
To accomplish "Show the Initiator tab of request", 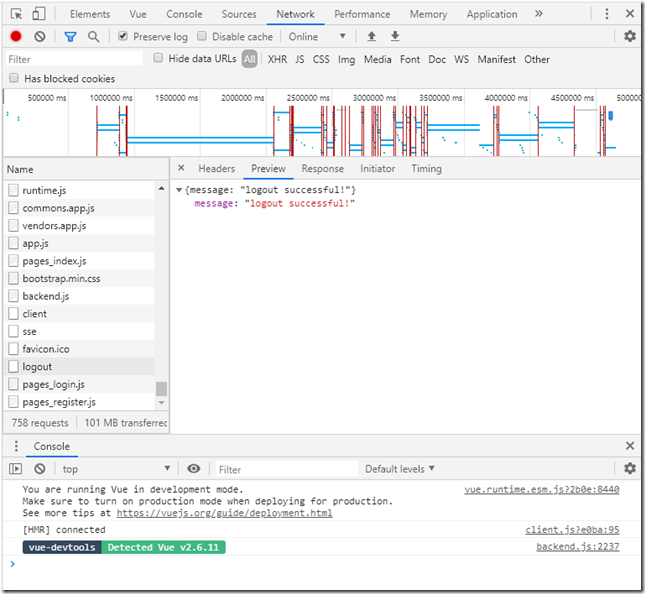I will [377, 168].
